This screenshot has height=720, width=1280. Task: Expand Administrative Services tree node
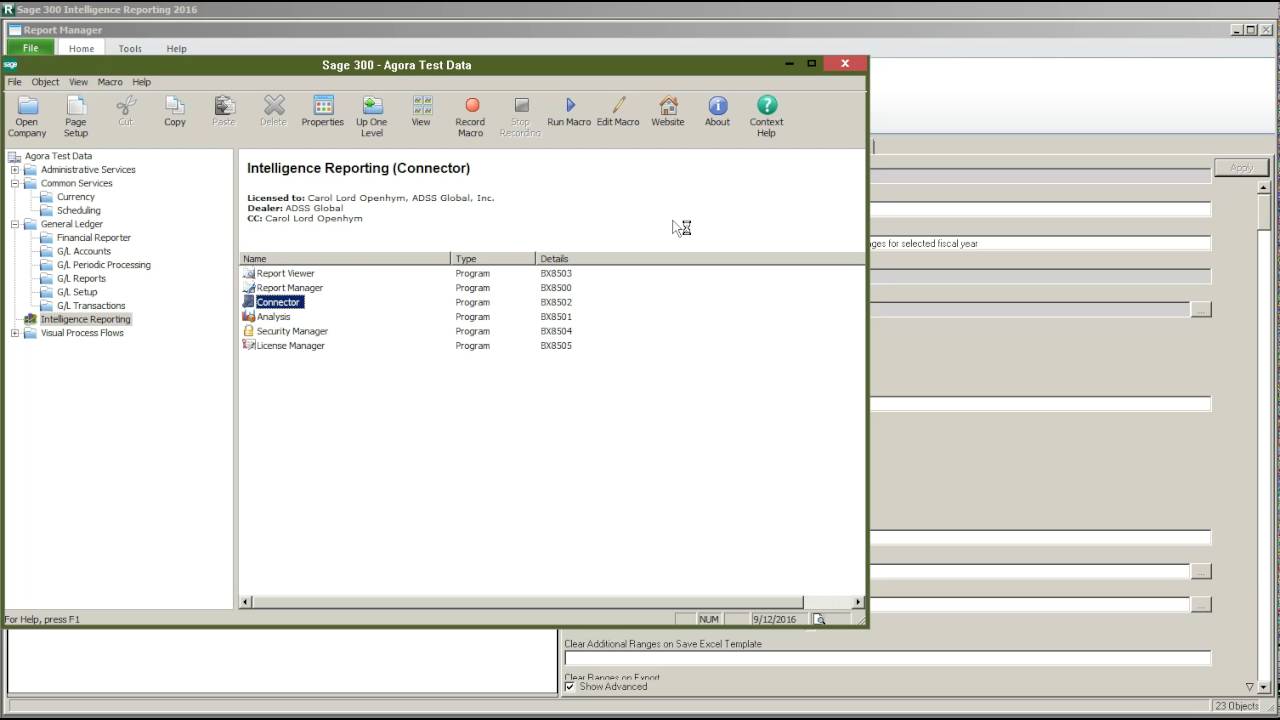[x=15, y=170]
